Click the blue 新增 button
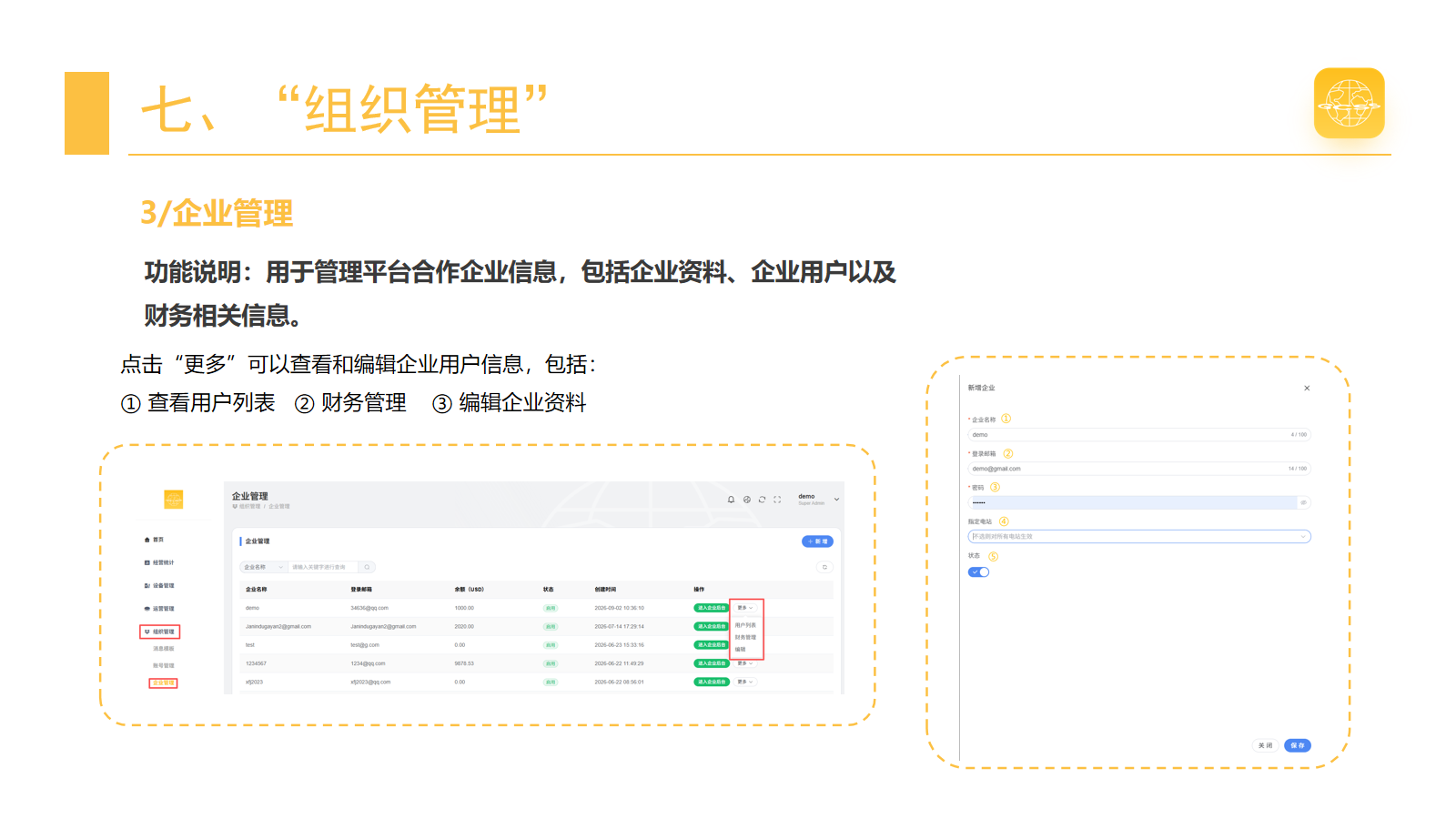Viewport: 1456px width, 819px height. (817, 541)
